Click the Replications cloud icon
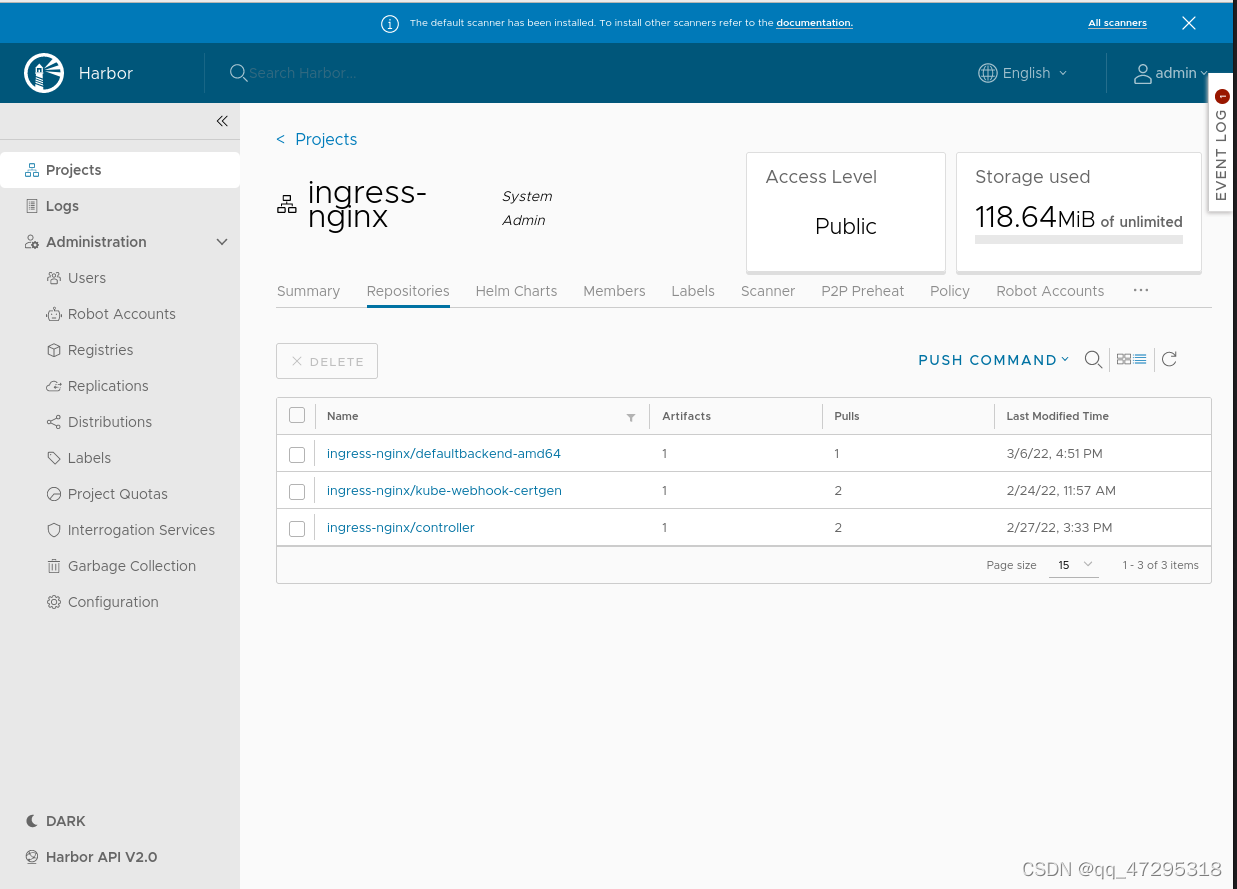Image resolution: width=1237 pixels, height=889 pixels. click(54, 386)
